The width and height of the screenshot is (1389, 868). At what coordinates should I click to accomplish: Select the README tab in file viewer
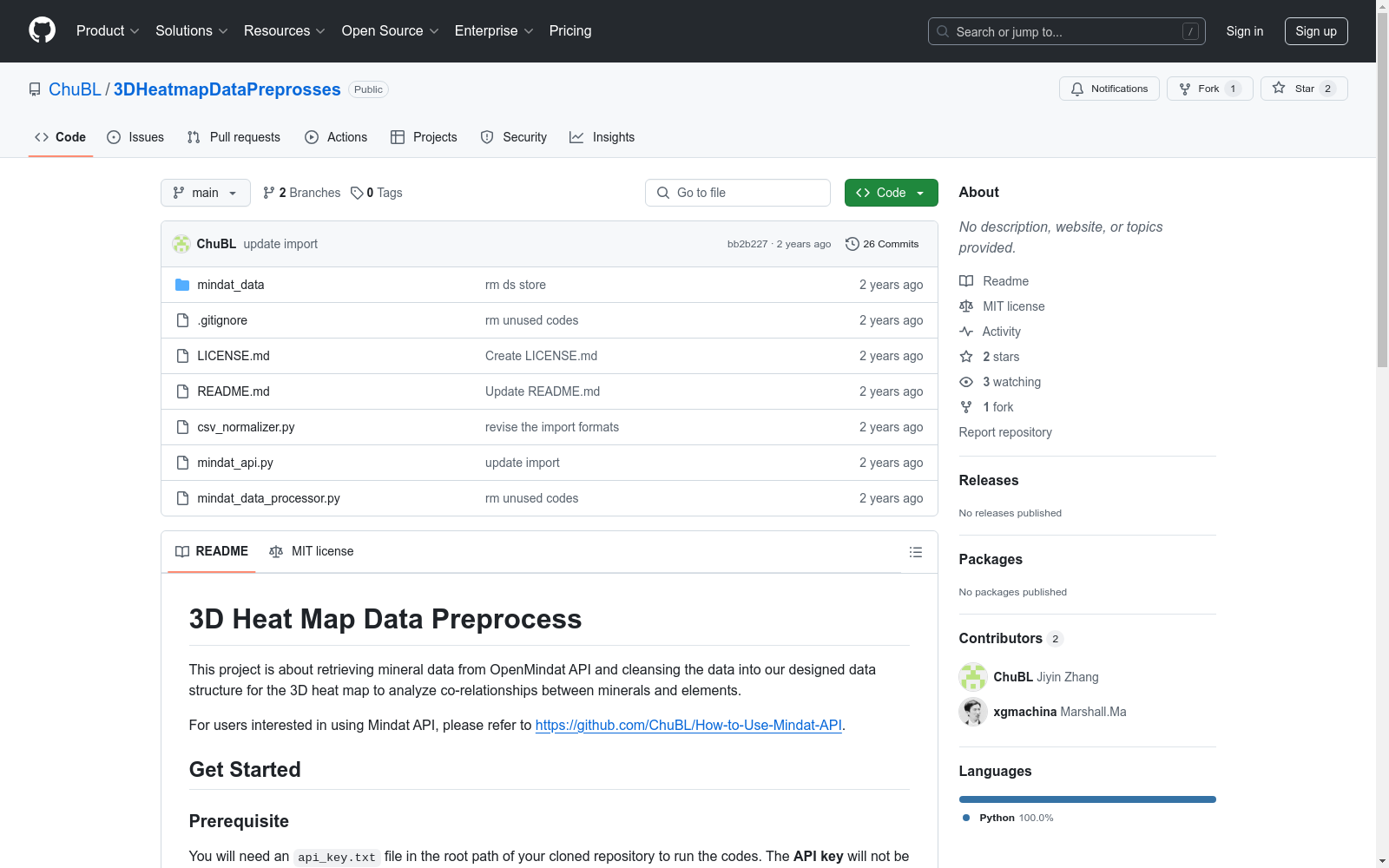coord(212,551)
